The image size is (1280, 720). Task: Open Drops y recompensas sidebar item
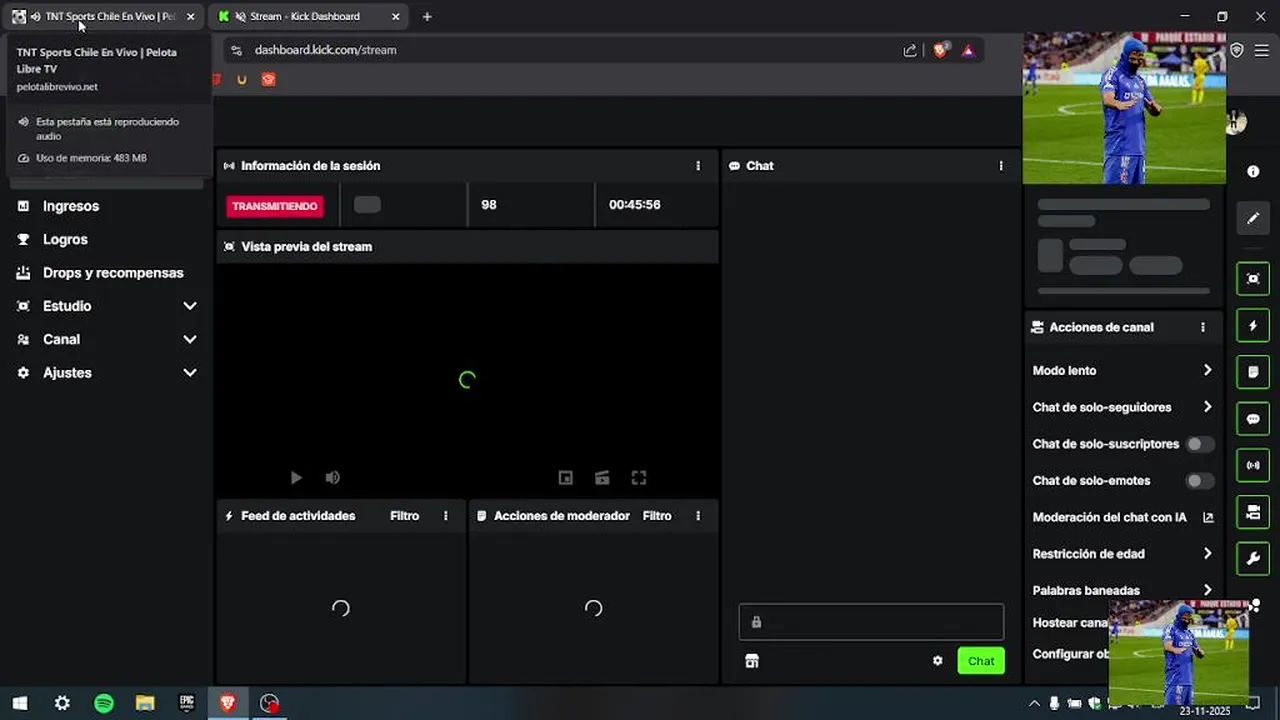point(113,273)
